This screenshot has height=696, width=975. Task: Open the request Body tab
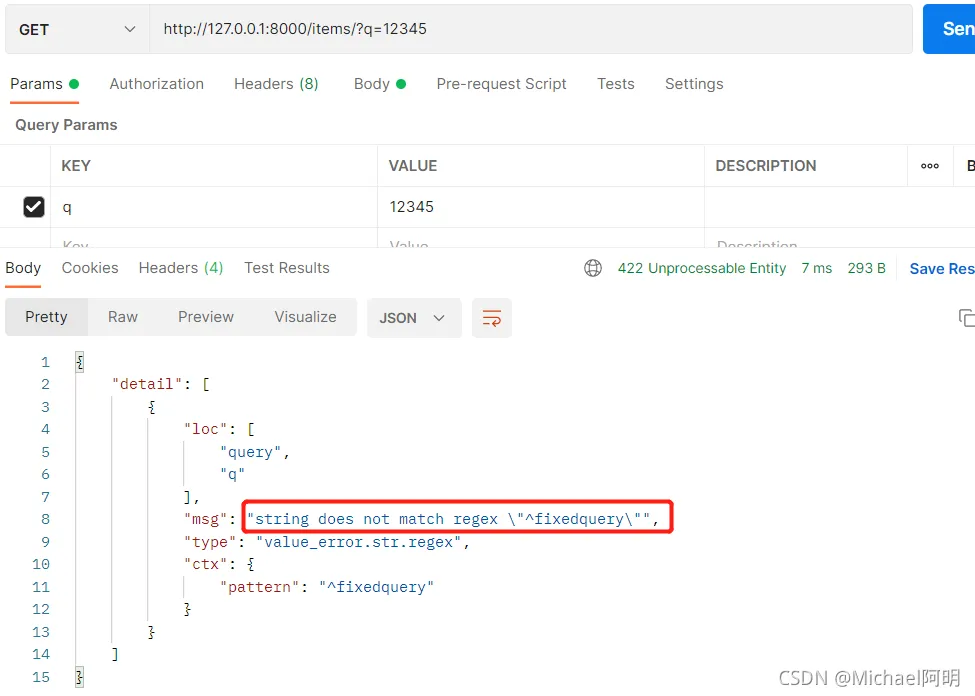click(379, 84)
